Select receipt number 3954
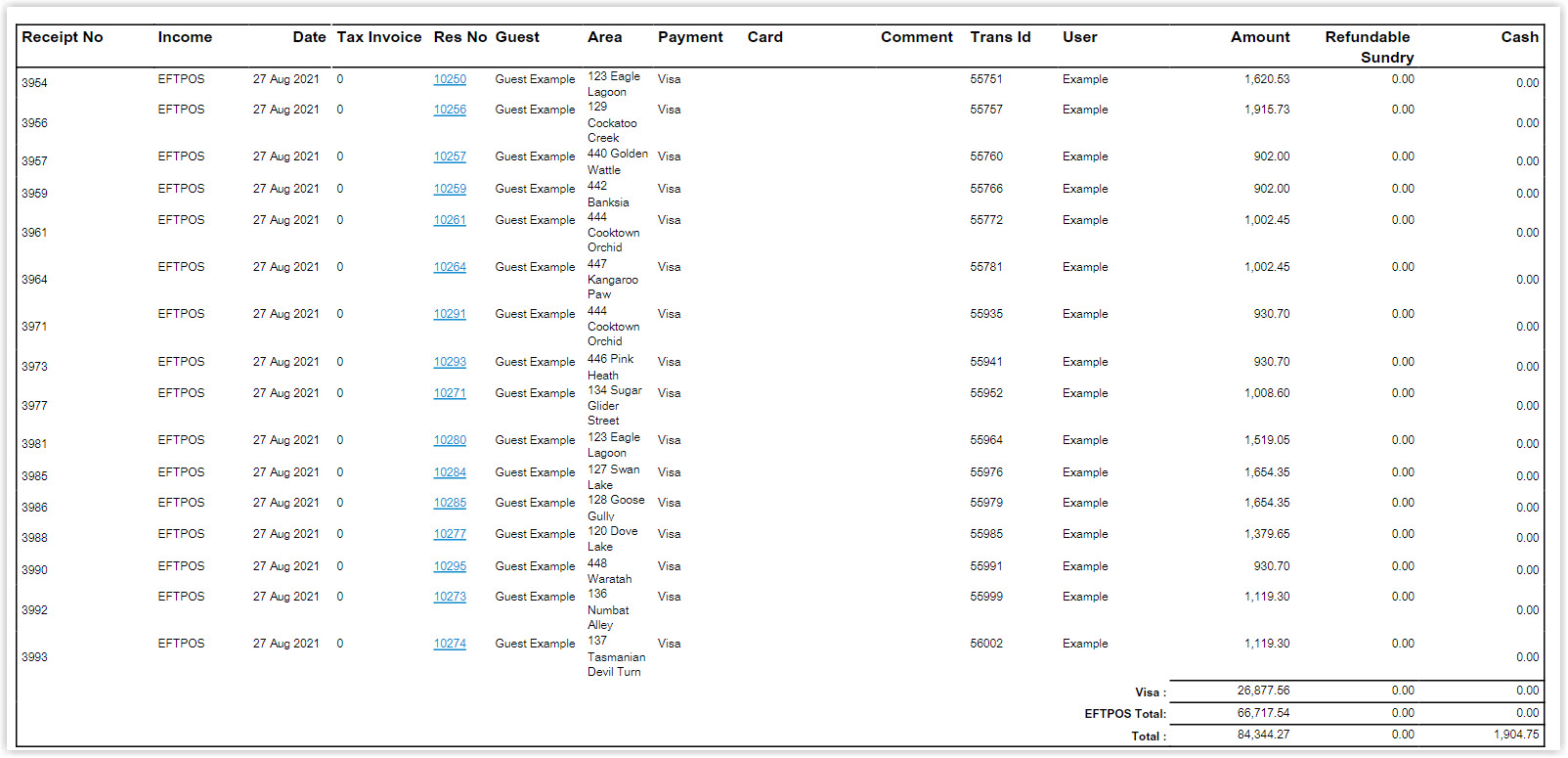The width and height of the screenshot is (1568, 758). point(34,83)
